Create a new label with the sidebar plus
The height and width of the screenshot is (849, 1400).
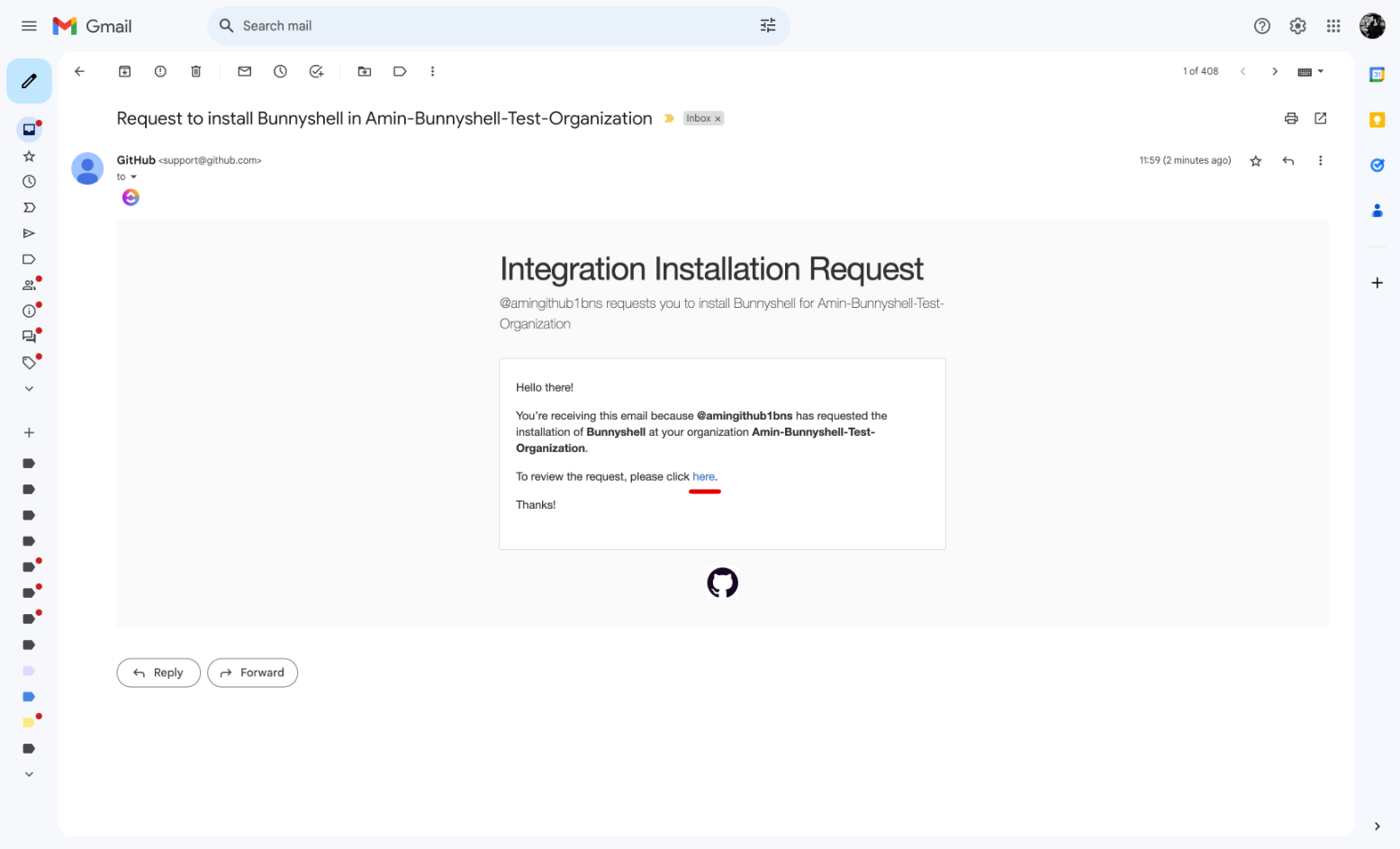tap(29, 433)
